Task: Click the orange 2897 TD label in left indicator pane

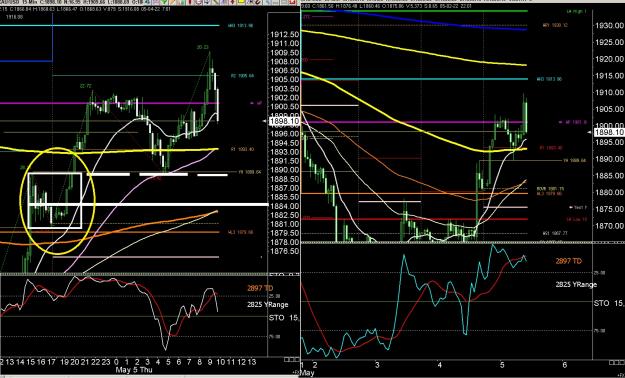Action: [260, 288]
